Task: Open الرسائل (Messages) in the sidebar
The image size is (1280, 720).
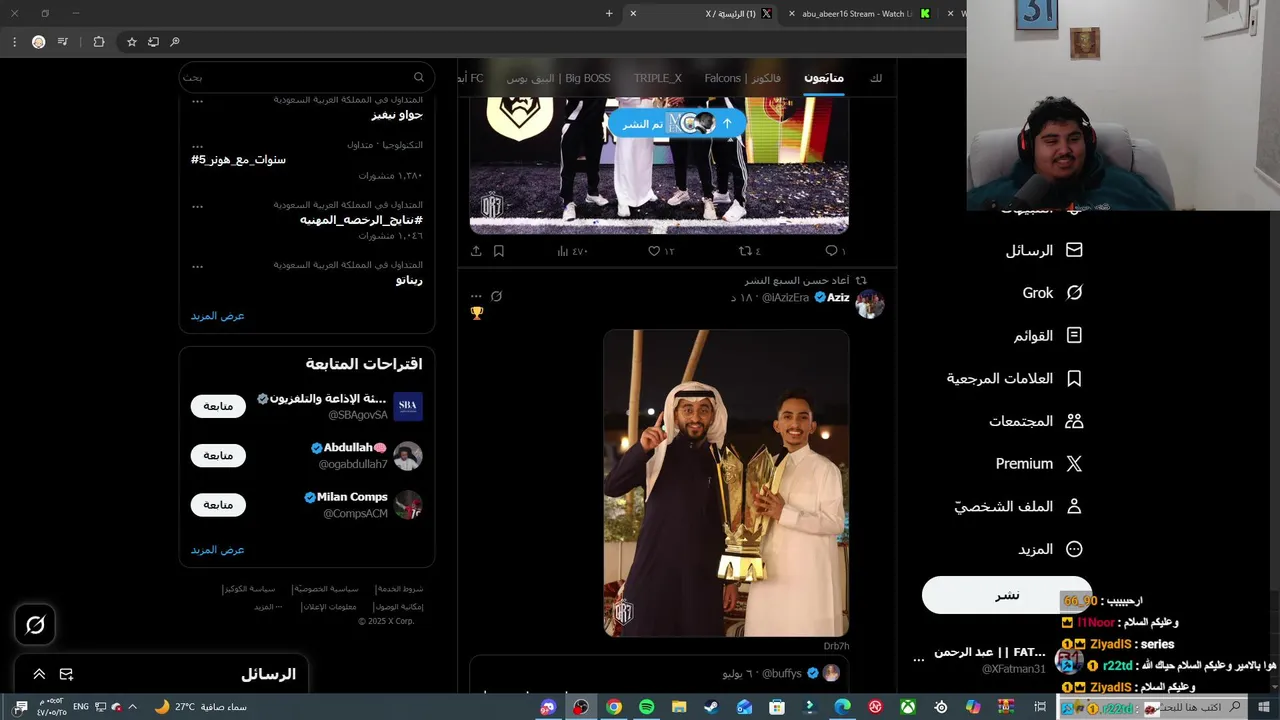Action: click(1044, 250)
